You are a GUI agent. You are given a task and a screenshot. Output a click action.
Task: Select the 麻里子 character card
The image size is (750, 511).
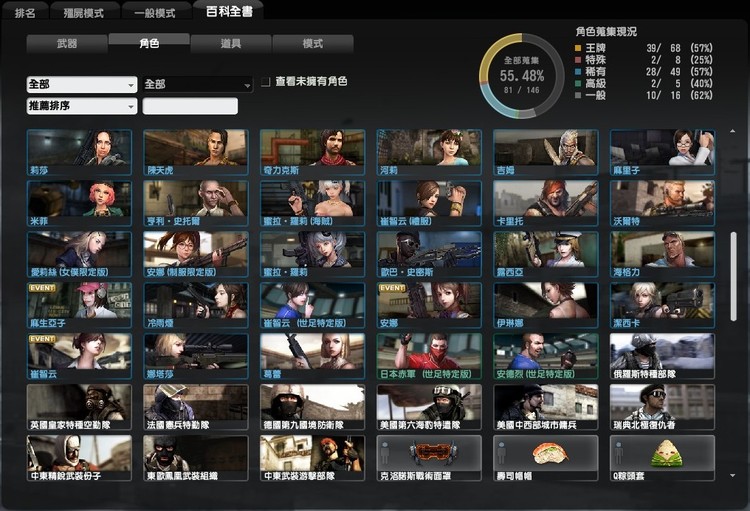click(662, 152)
